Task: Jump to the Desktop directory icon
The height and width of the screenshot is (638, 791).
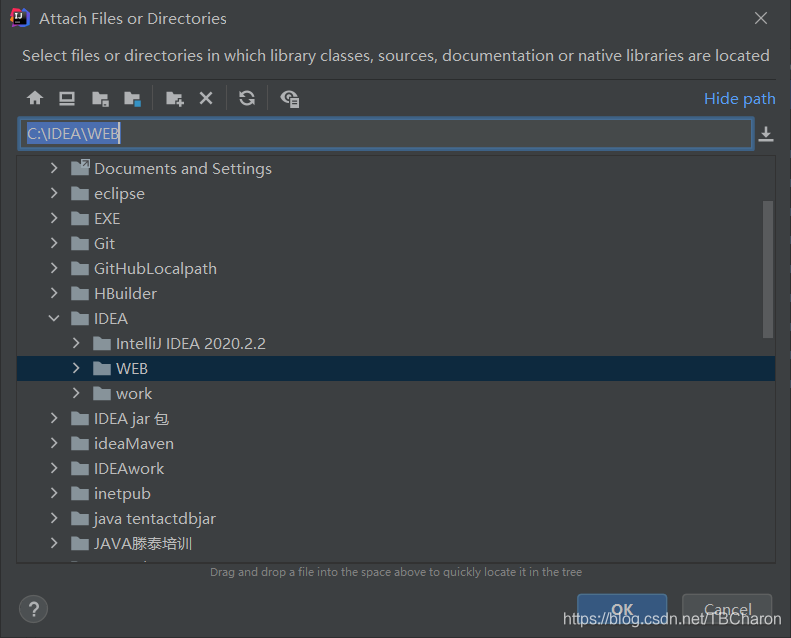Action: (67, 98)
